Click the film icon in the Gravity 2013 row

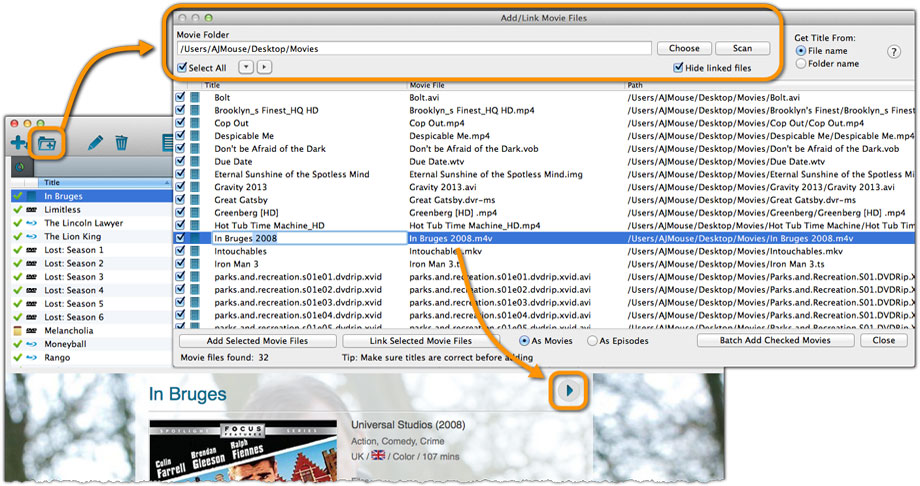(x=195, y=187)
